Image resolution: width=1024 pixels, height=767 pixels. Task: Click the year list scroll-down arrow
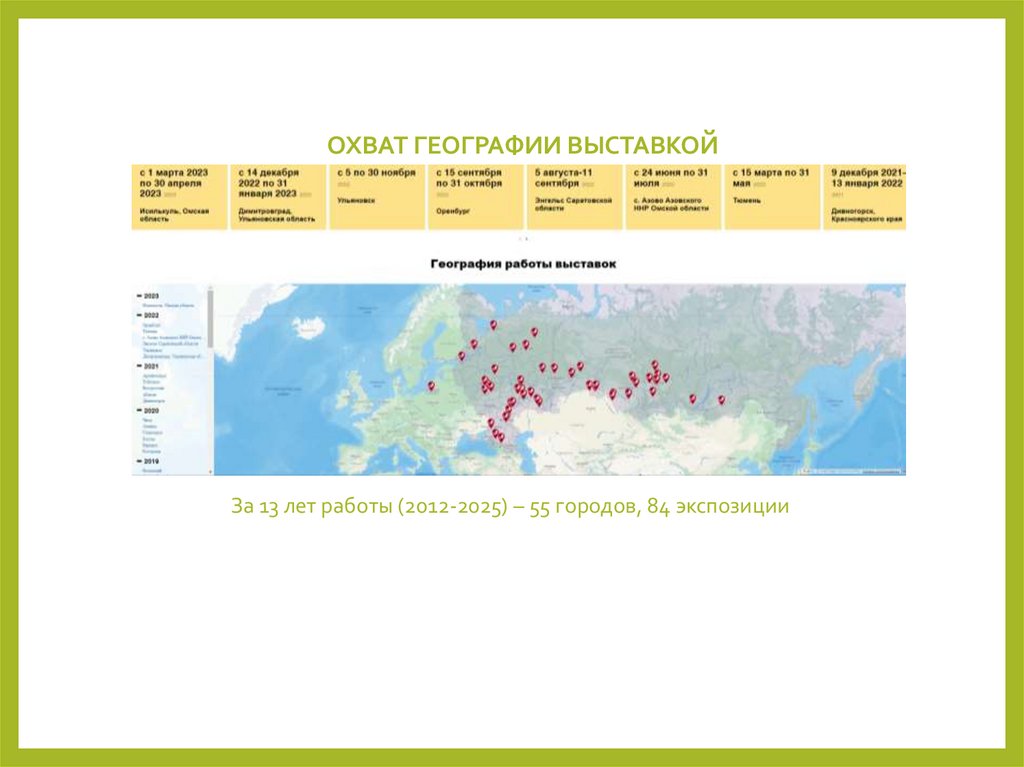pos(210,471)
